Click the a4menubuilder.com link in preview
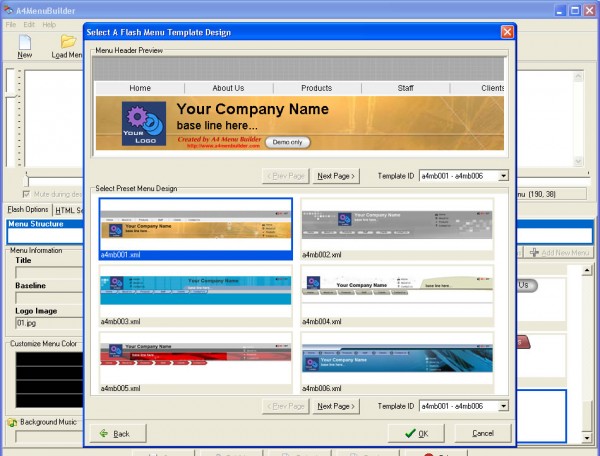Image resolution: width=600 pixels, height=456 pixels. 223,146
